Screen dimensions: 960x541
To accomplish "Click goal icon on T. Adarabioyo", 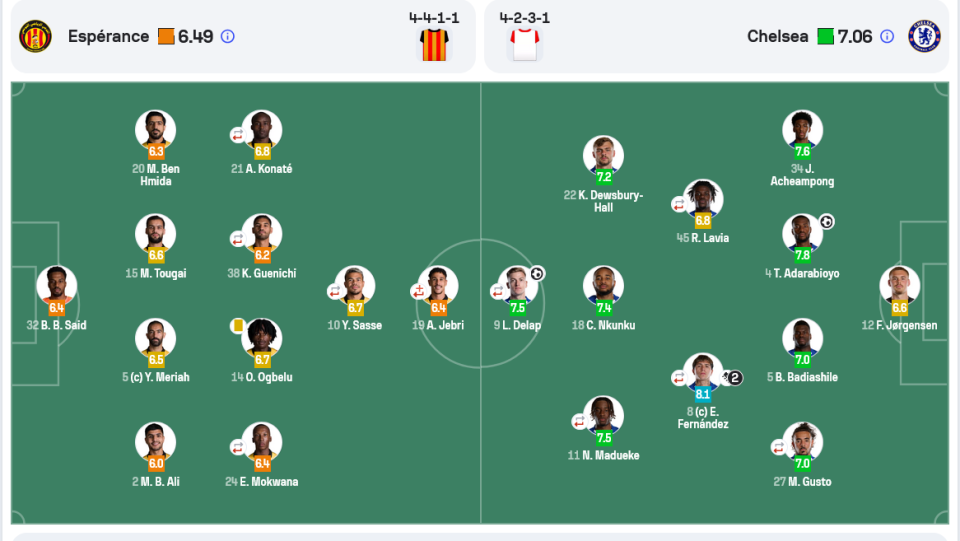I will (x=827, y=222).
